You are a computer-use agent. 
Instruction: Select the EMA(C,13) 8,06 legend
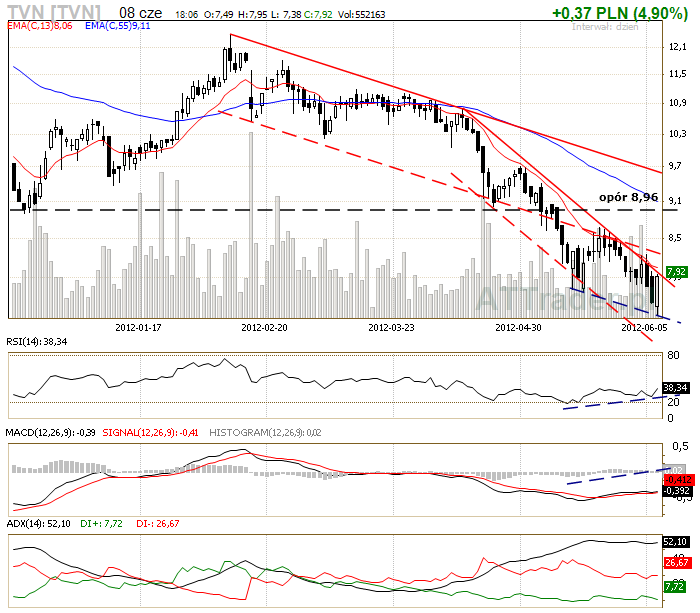(x=40, y=26)
